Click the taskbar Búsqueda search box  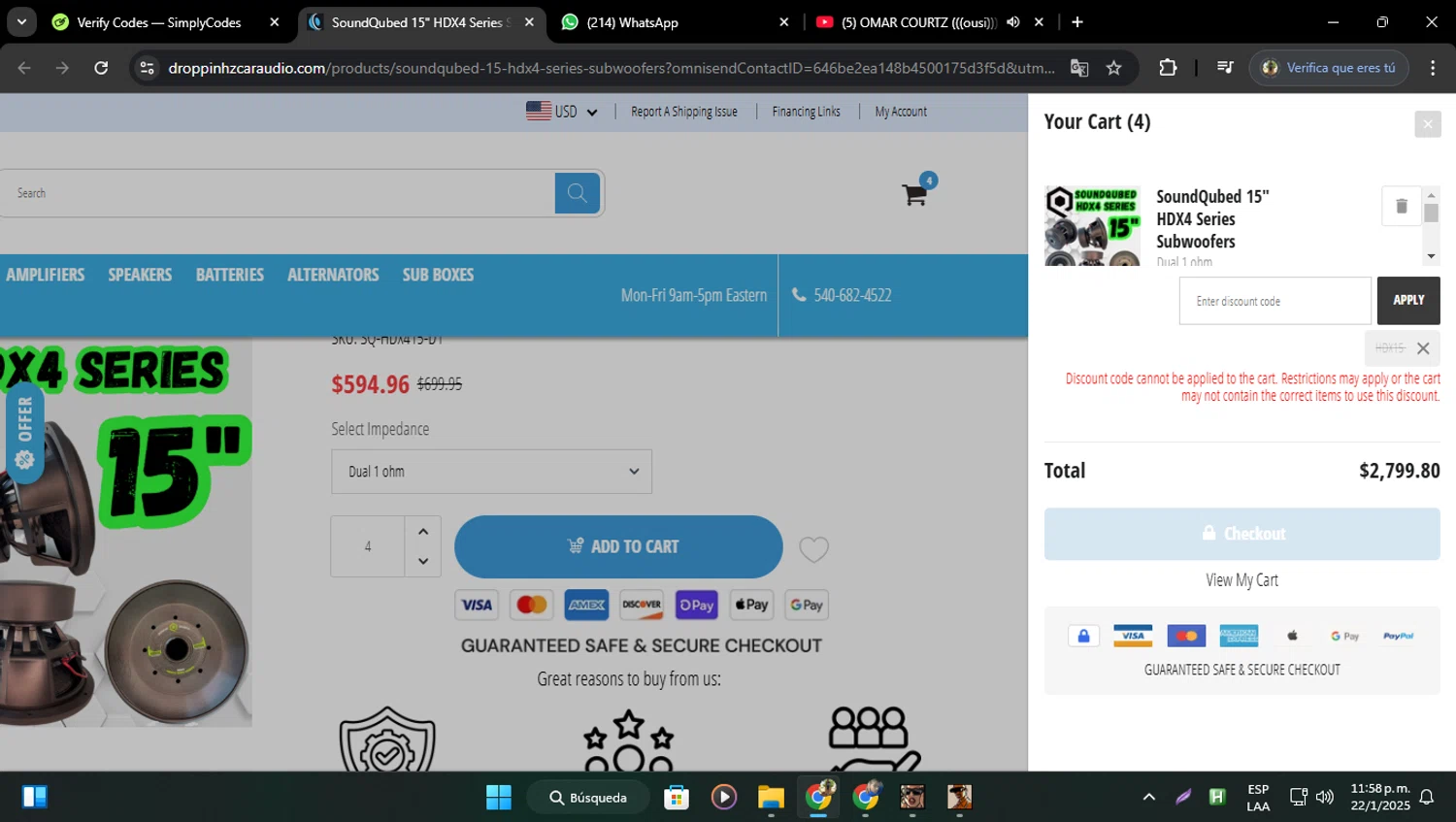pos(588,798)
